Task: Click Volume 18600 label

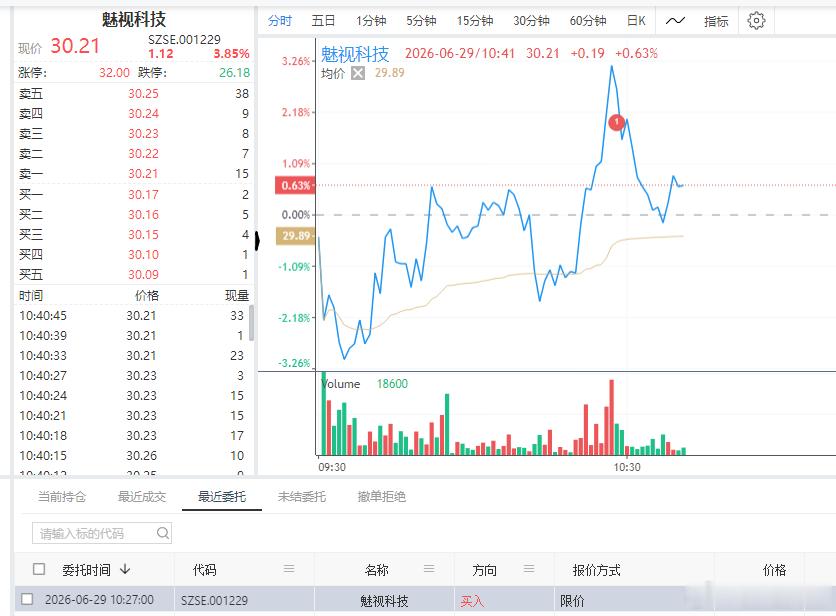Action: point(364,384)
